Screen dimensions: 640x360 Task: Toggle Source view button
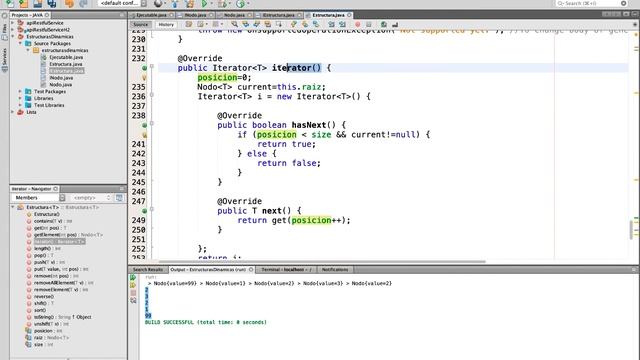point(140,24)
